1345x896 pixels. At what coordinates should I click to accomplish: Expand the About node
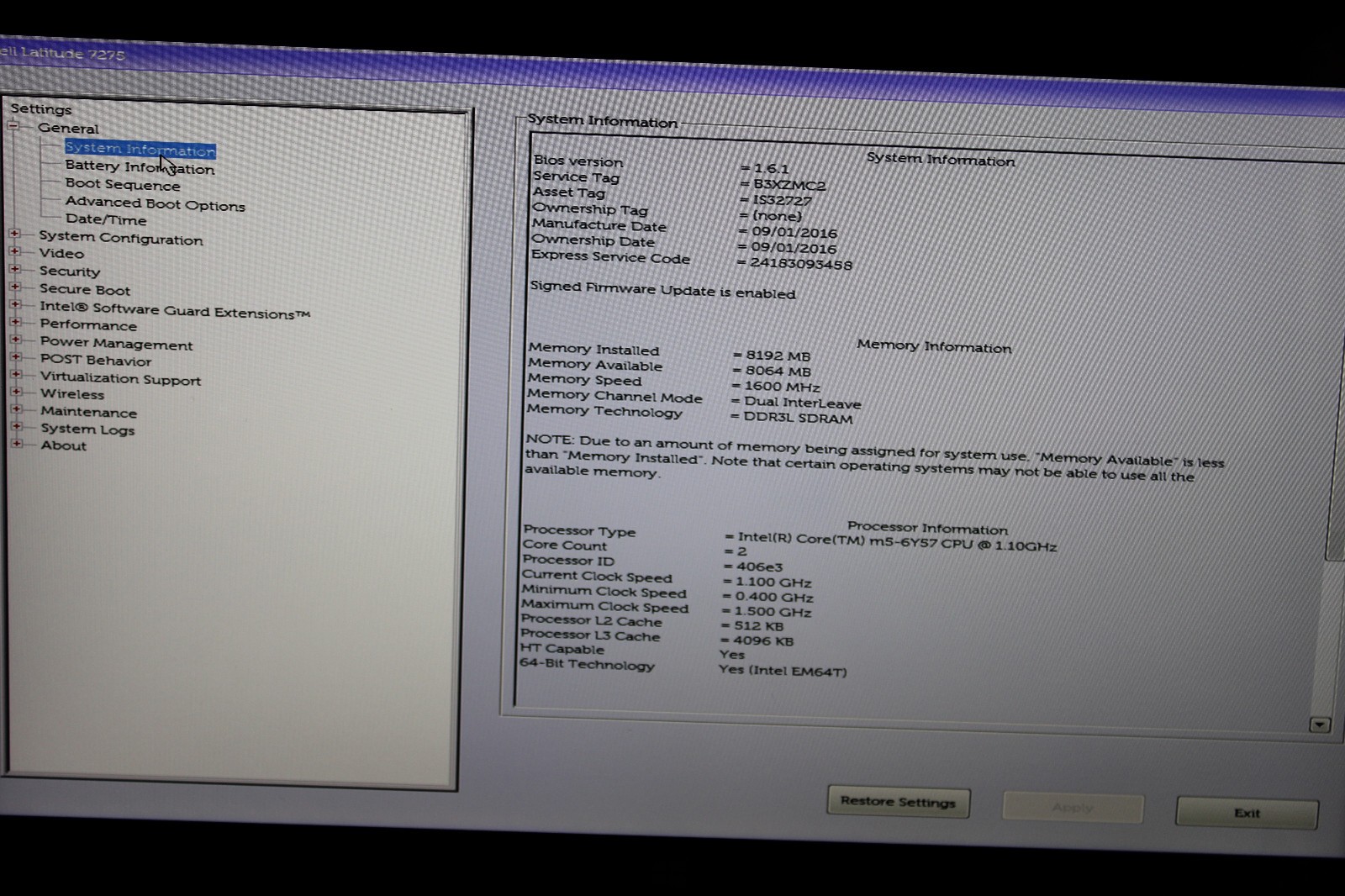click(x=17, y=443)
